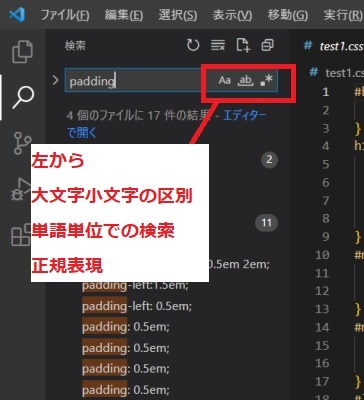The height and width of the screenshot is (400, 364).
Task: Toggle Match Whole Word (ab) option
Action: [x=246, y=80]
